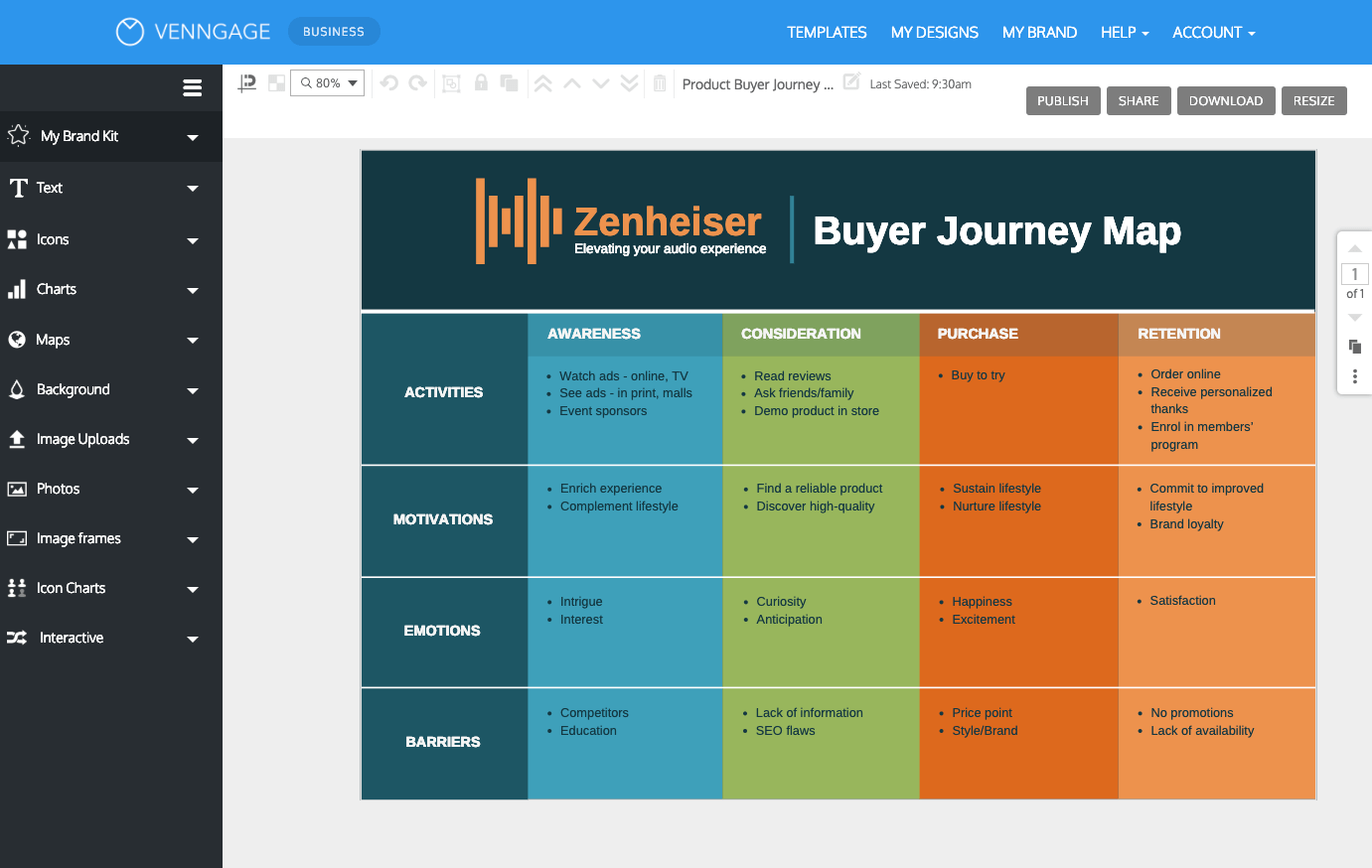This screenshot has width=1372, height=868.
Task: Click the Charts bar icon
Action: click(x=17, y=289)
